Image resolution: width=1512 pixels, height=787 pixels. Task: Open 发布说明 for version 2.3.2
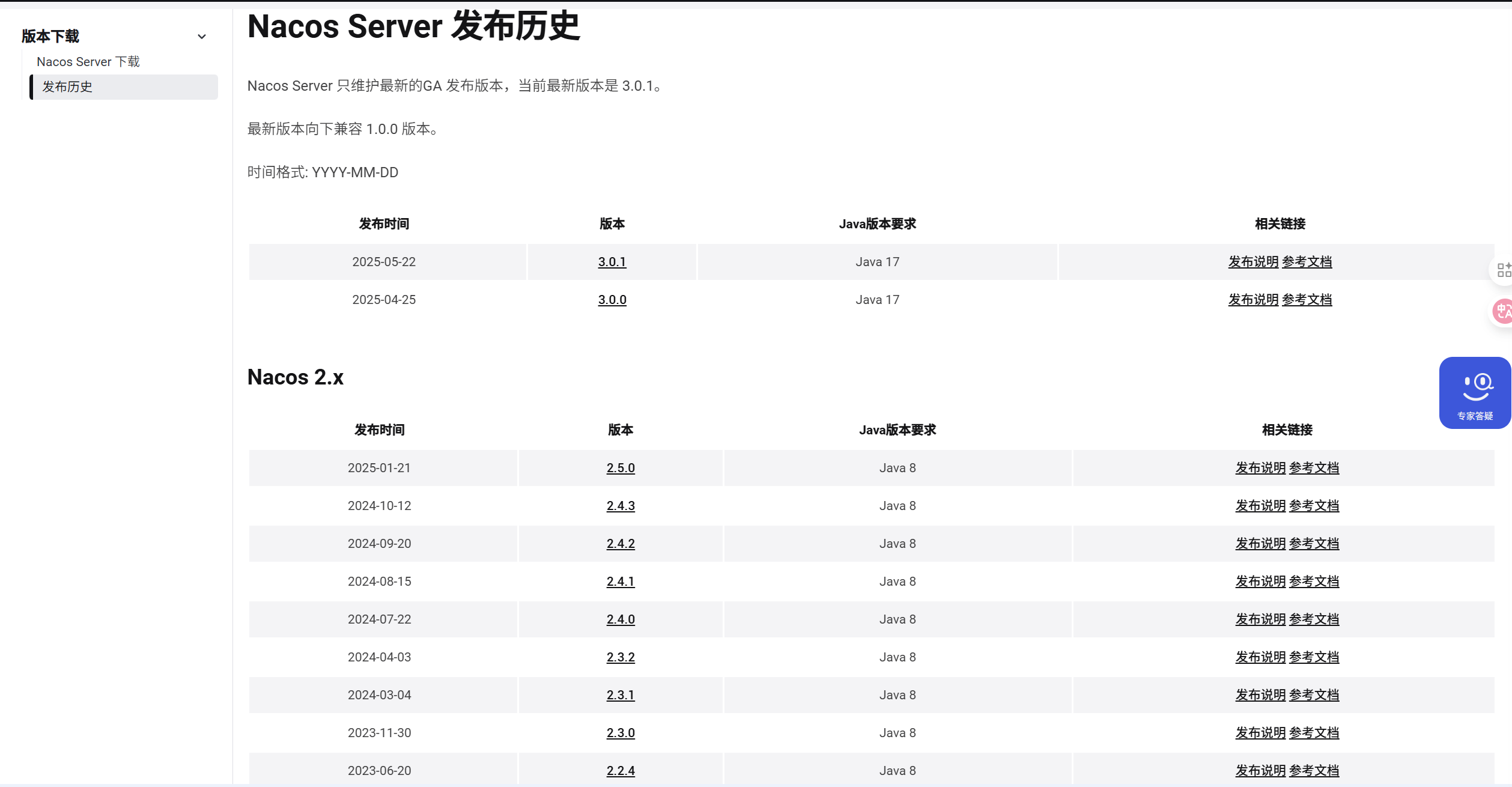(x=1260, y=657)
